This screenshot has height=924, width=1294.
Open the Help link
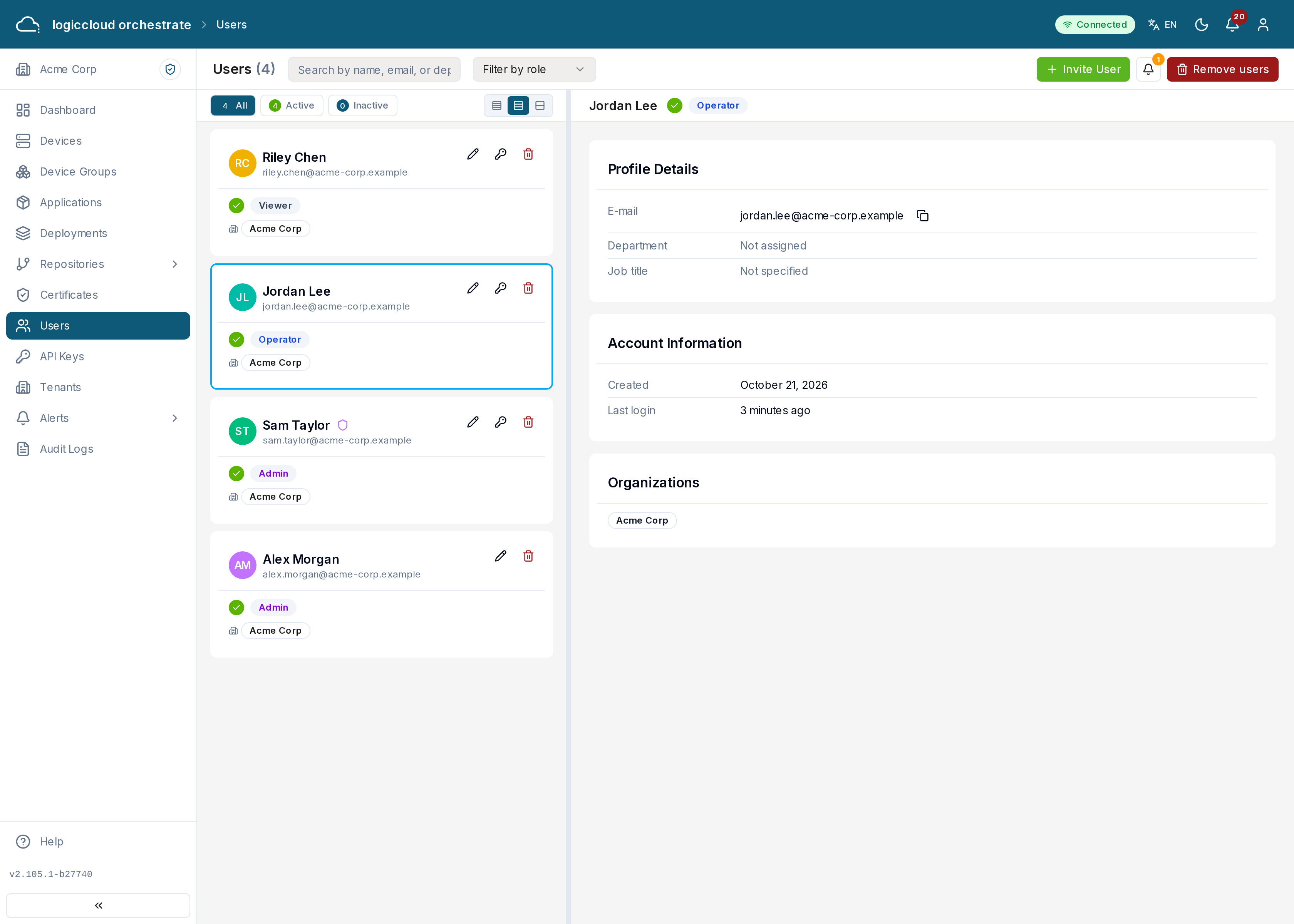pyautogui.click(x=99, y=842)
